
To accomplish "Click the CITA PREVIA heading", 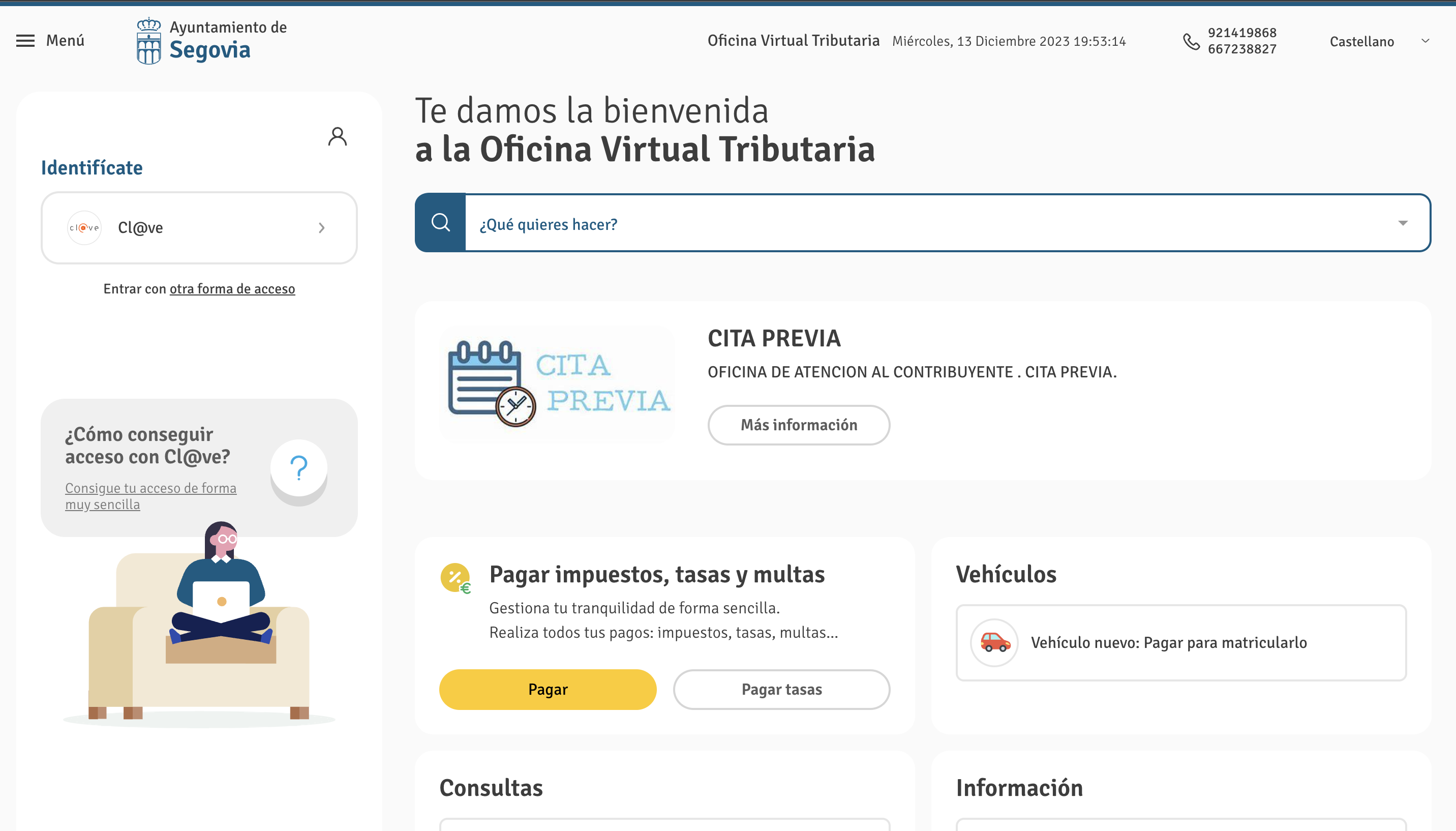I will (x=774, y=338).
